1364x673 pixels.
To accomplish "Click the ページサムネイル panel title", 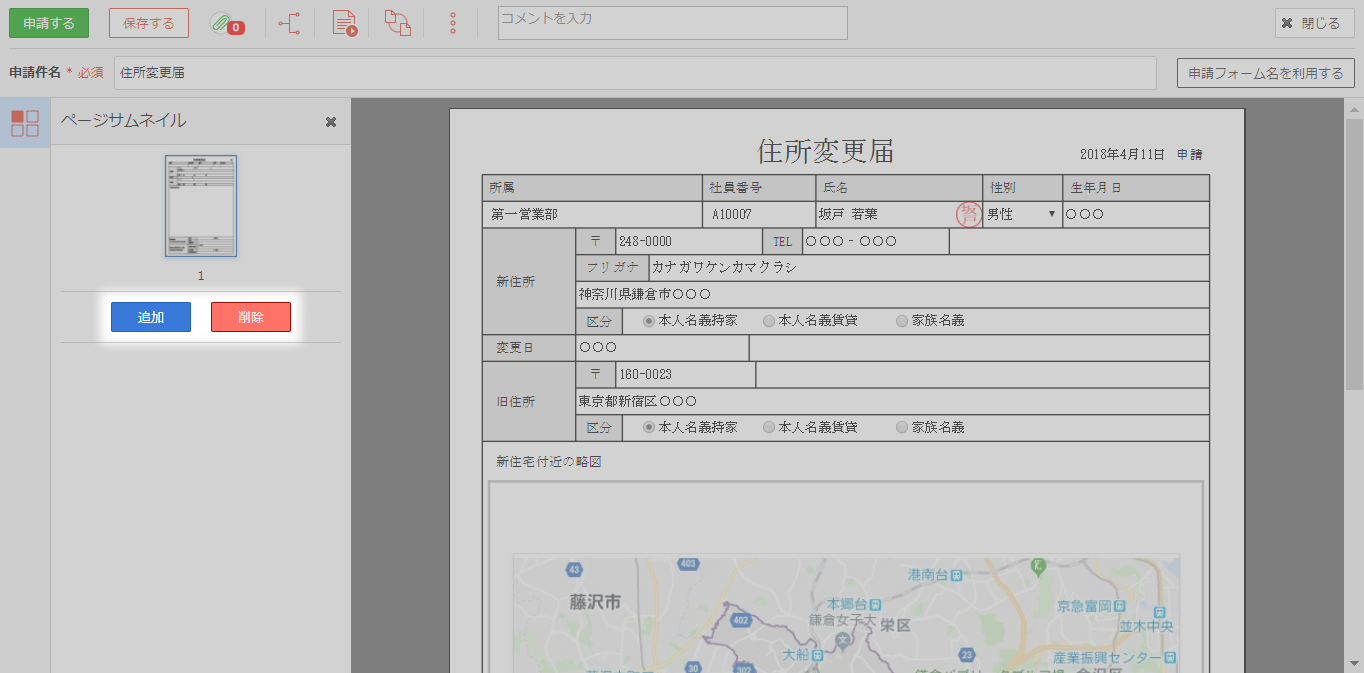I will tap(123, 121).
